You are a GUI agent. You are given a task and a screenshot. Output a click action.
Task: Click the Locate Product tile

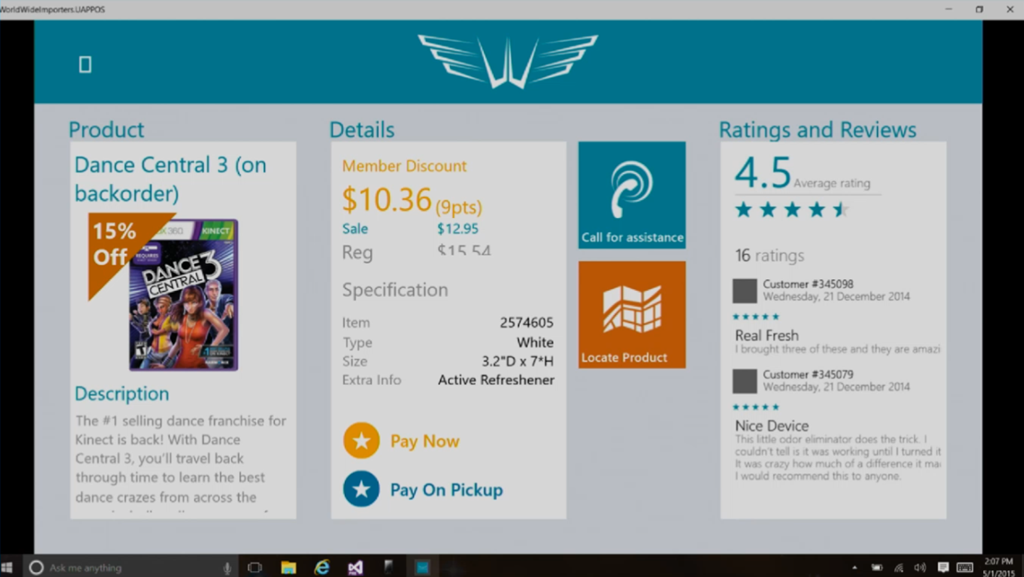[632, 315]
